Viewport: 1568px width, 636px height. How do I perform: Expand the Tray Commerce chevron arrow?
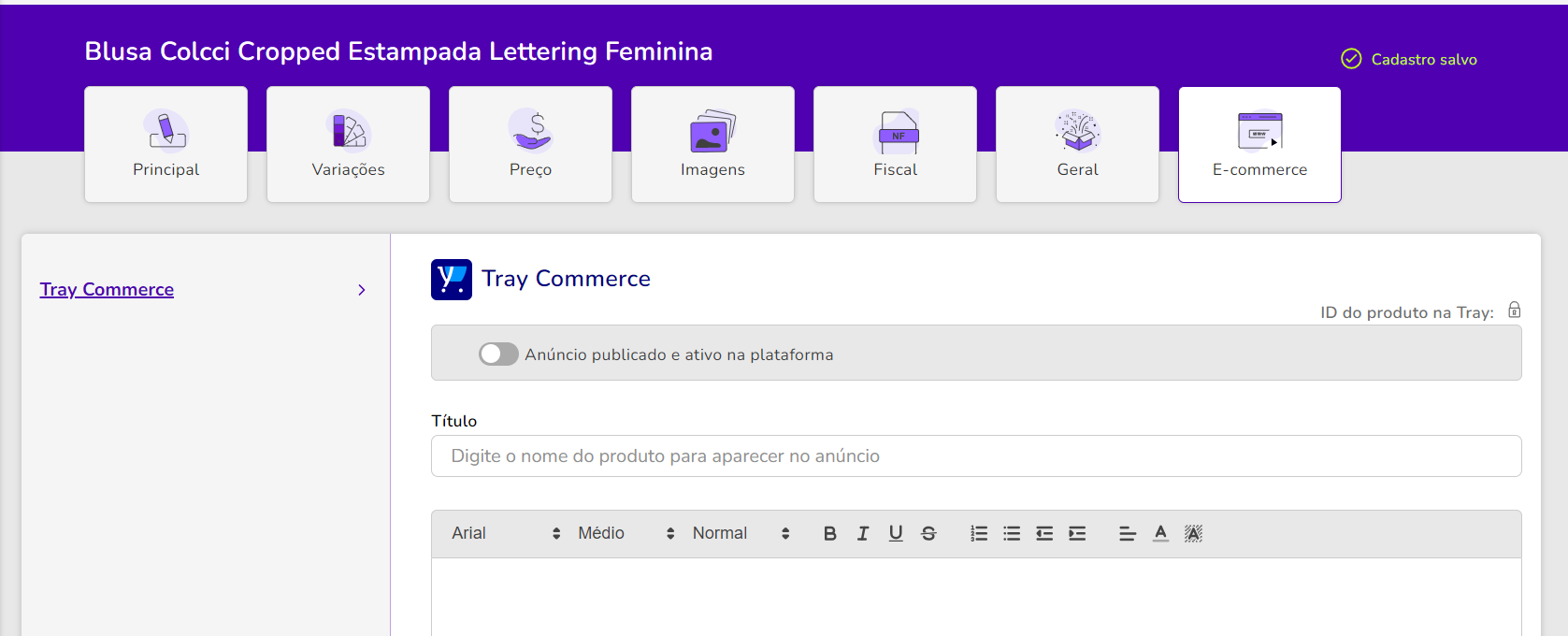click(362, 290)
